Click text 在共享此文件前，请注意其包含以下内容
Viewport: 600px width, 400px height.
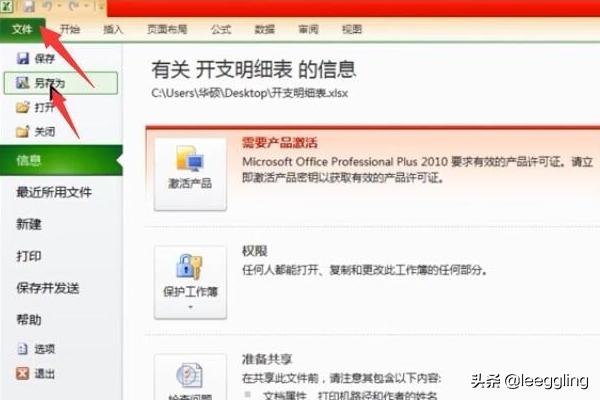tap(341, 379)
